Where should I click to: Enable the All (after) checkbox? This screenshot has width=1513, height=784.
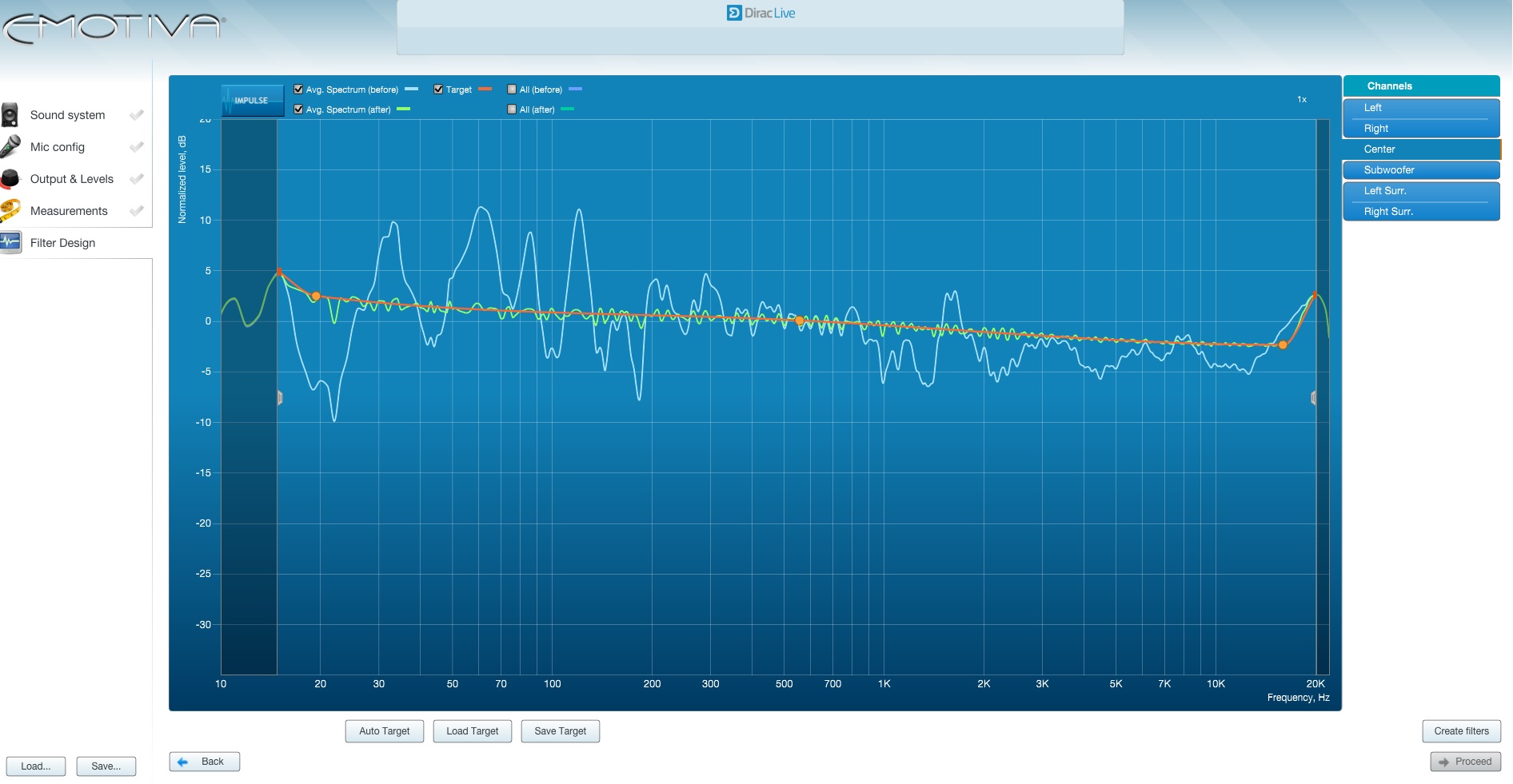pos(512,109)
